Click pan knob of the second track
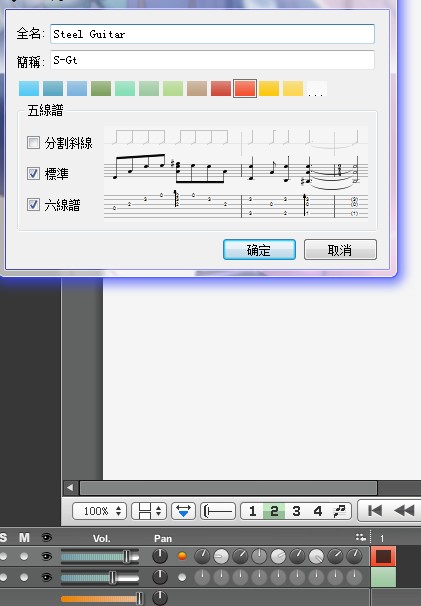421x606 pixels. pos(160,577)
